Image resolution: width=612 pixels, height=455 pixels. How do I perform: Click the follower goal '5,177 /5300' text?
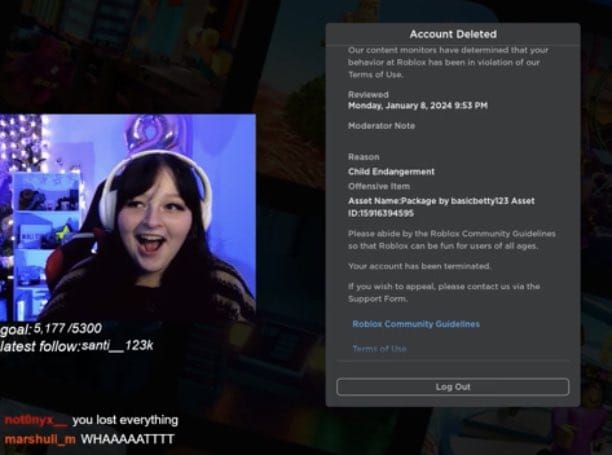[x=68, y=328]
